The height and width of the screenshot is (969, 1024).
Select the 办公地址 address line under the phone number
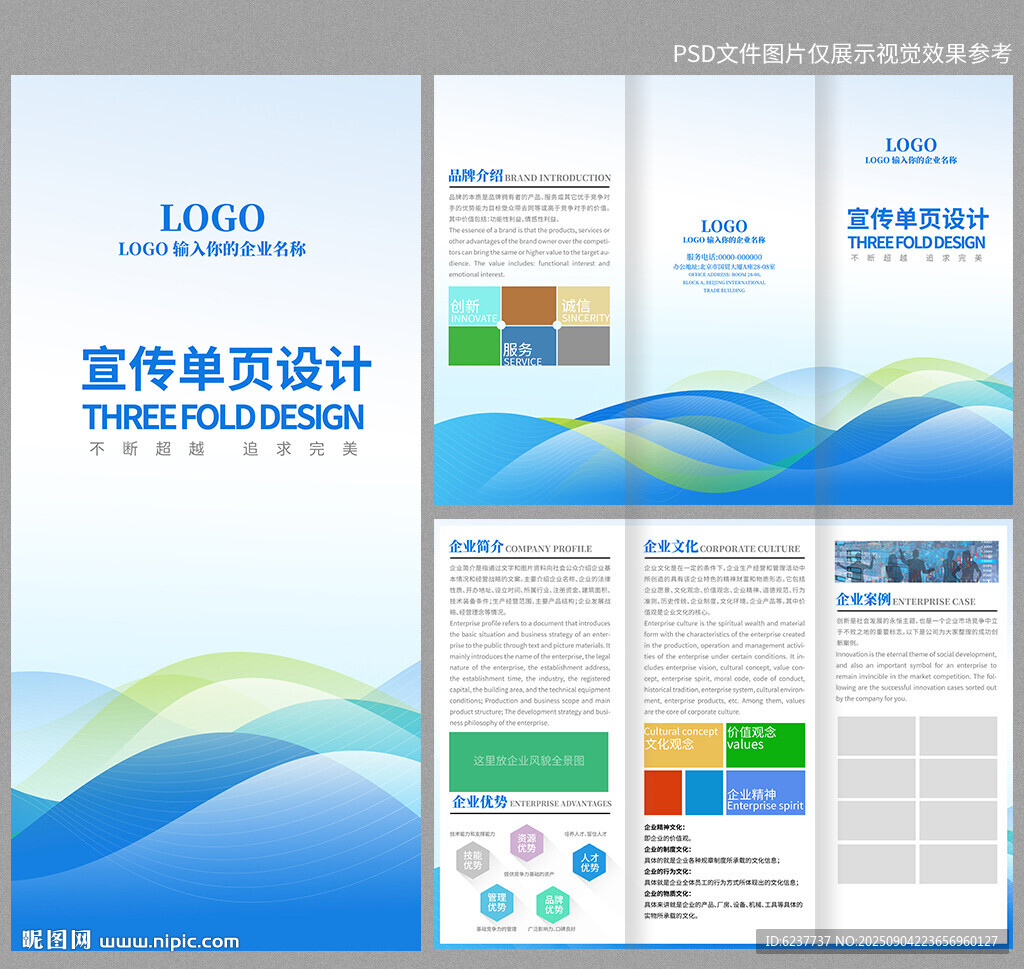724,267
